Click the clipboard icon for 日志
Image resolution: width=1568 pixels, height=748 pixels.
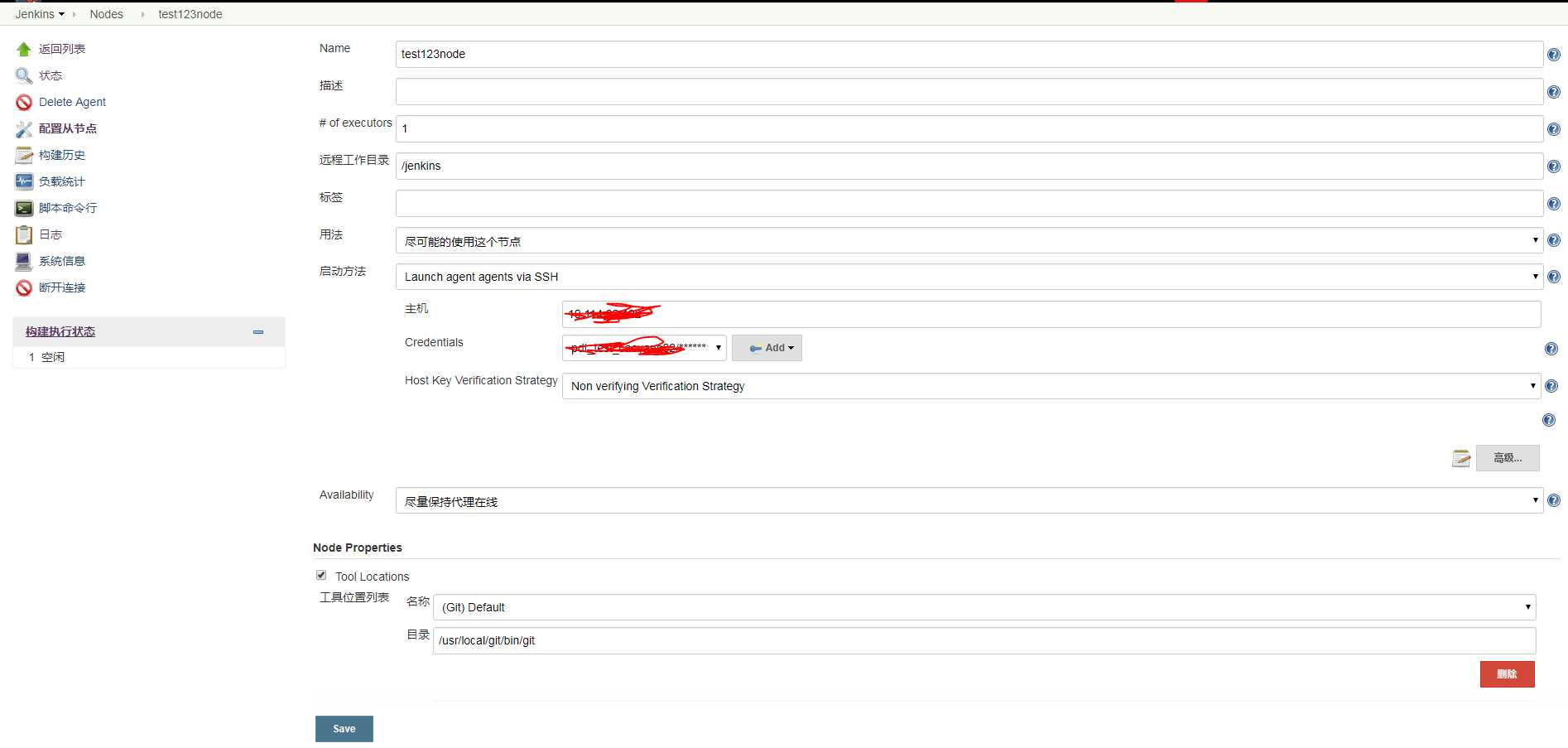pos(24,235)
